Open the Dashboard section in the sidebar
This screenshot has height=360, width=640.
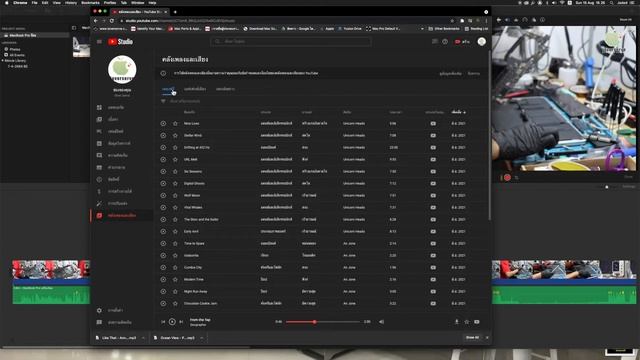(122, 107)
